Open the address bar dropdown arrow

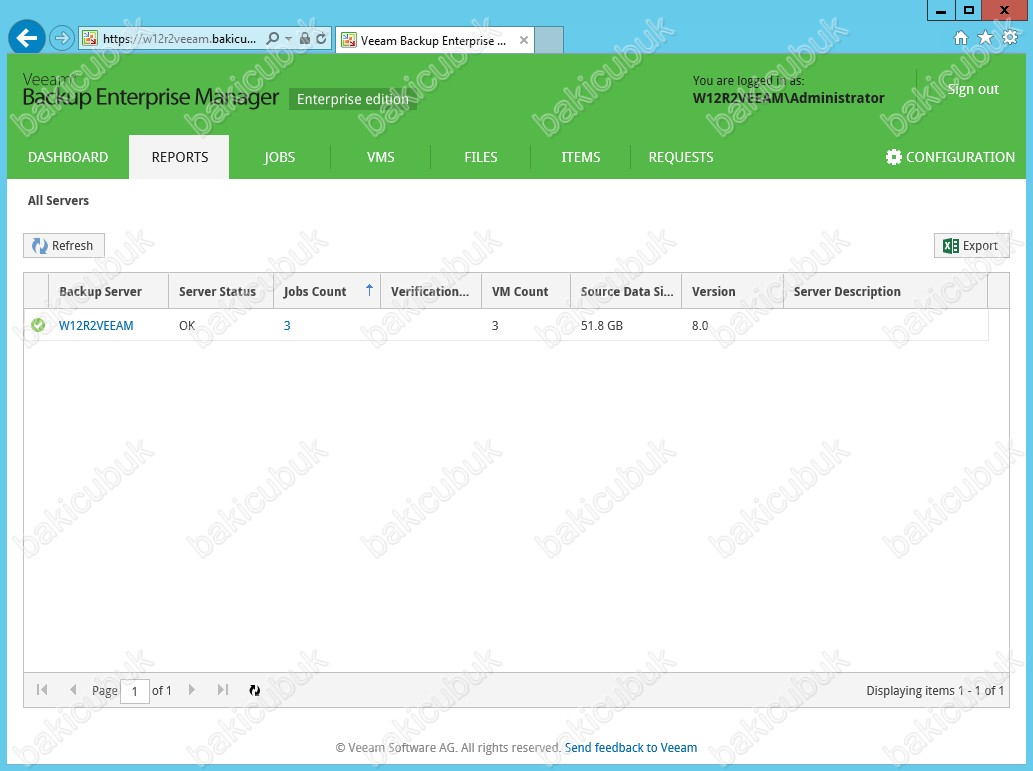coord(288,39)
